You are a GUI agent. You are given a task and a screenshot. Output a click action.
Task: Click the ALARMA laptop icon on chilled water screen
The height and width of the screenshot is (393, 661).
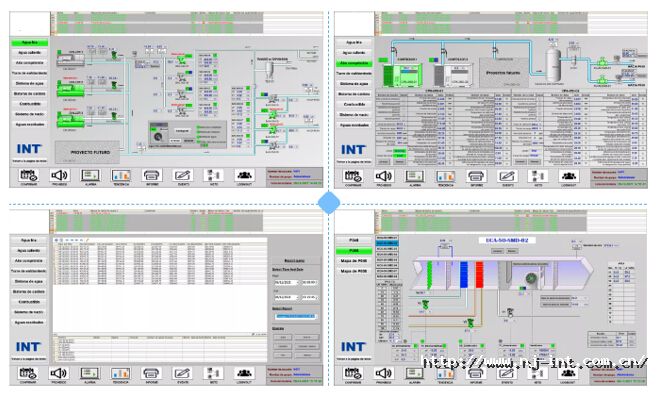point(90,175)
